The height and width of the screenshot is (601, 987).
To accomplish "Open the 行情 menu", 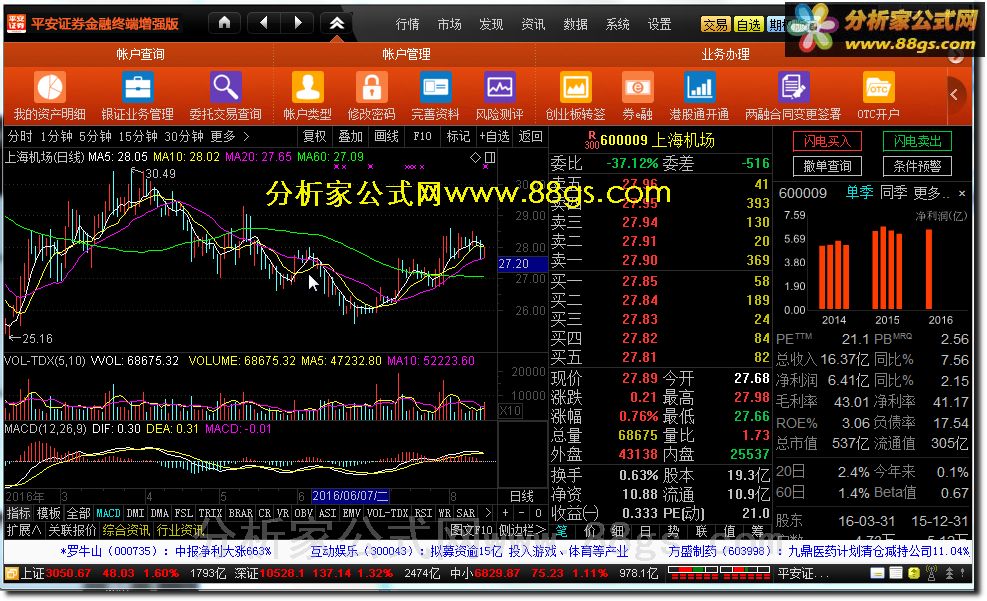I will (407, 24).
